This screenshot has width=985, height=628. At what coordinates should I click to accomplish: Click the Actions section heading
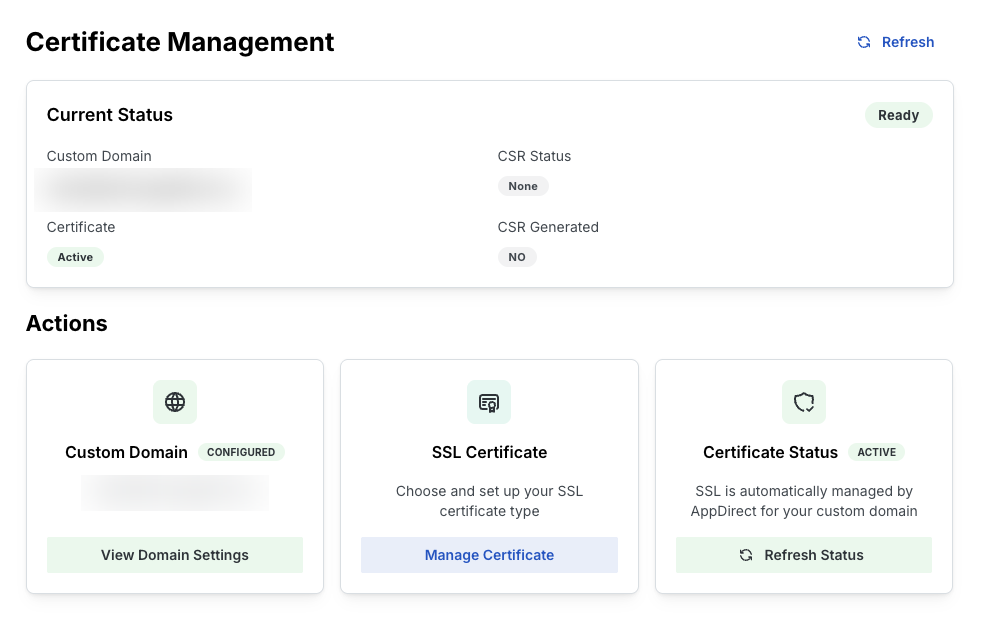pos(67,323)
